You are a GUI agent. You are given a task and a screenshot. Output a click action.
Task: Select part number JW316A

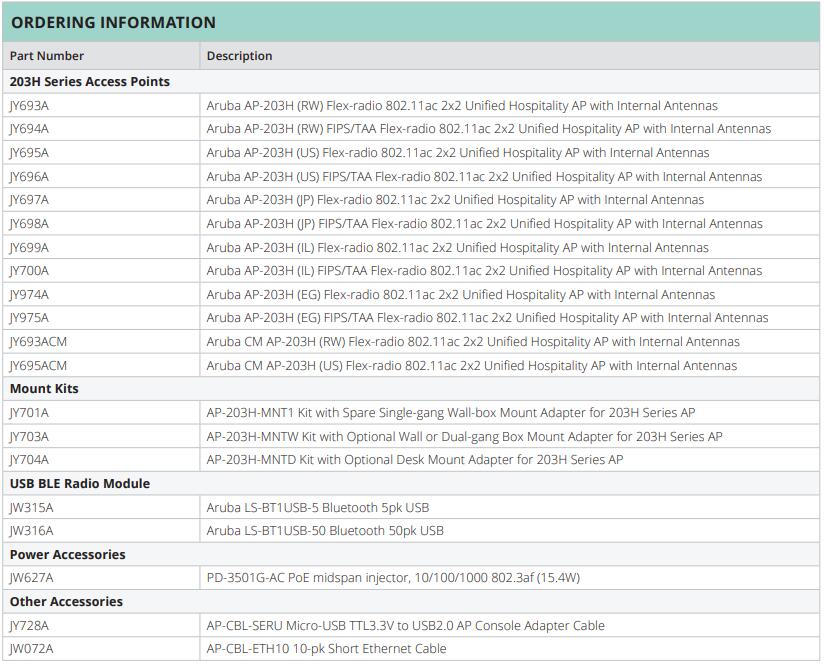32,531
